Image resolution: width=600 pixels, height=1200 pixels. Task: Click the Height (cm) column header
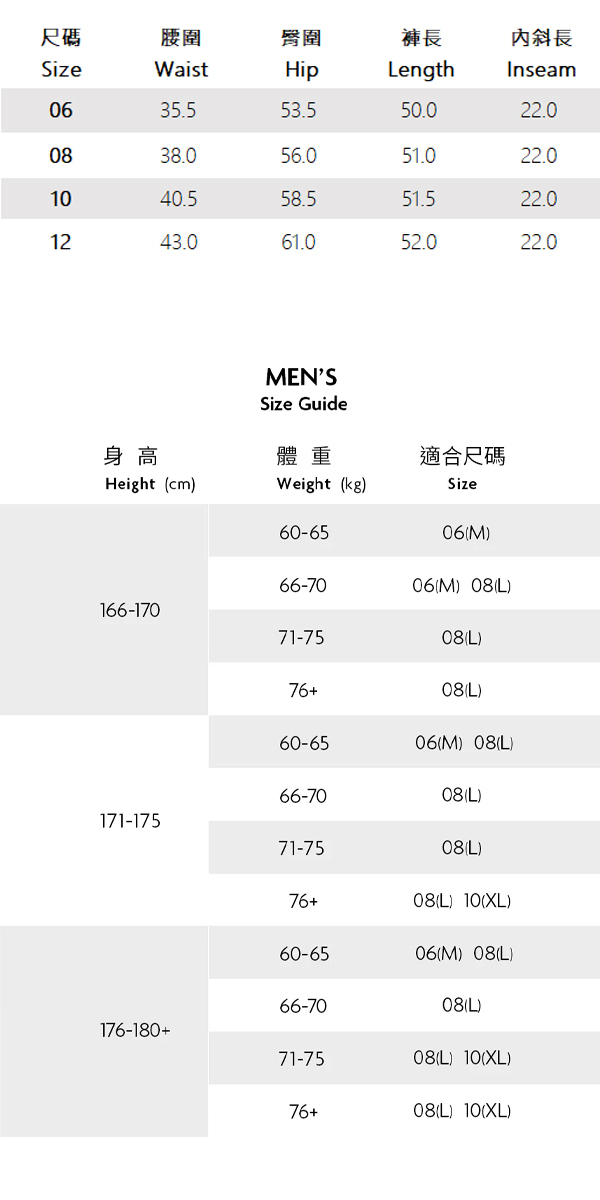point(149,470)
